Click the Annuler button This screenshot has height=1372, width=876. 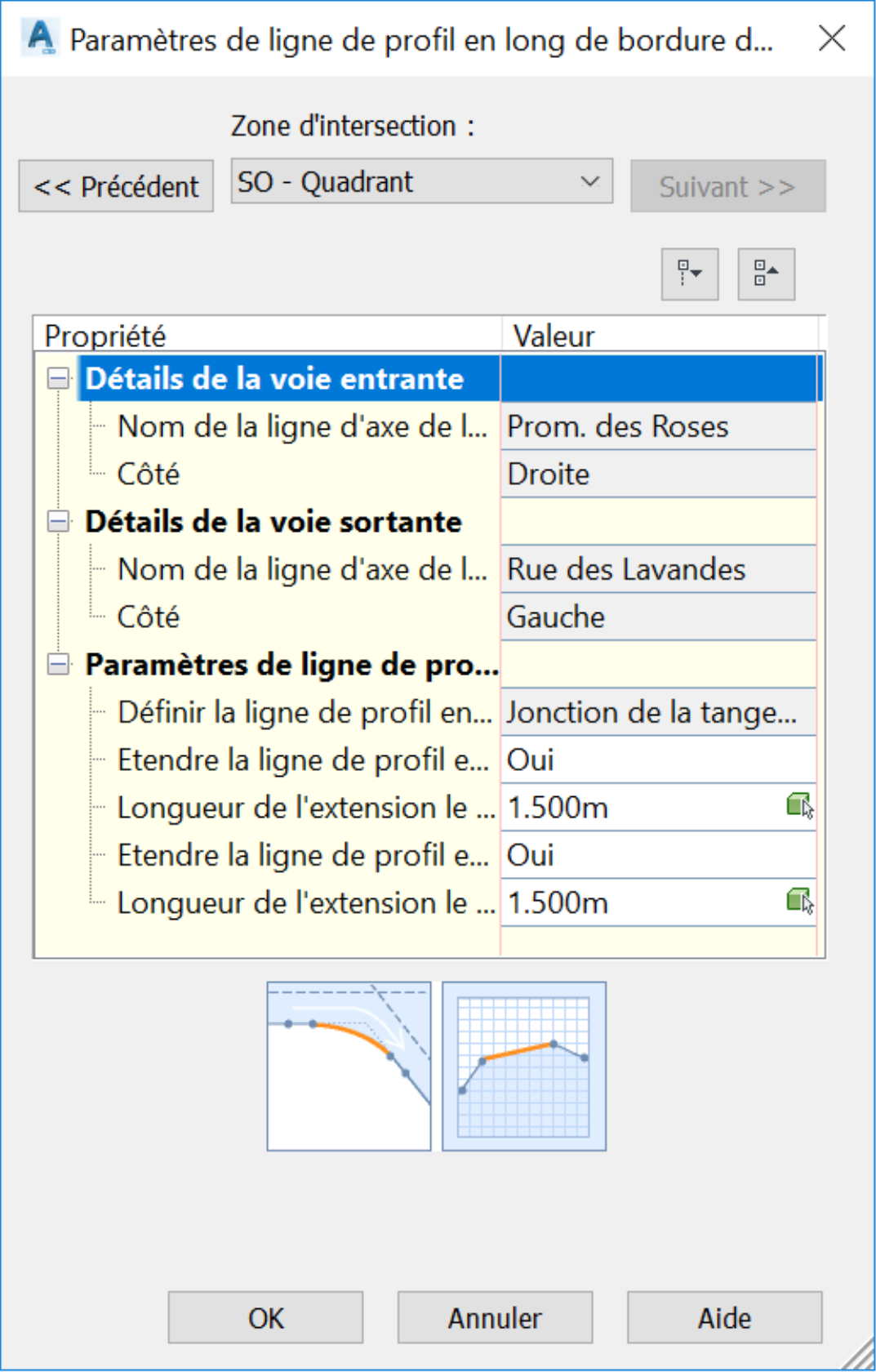tap(495, 1317)
